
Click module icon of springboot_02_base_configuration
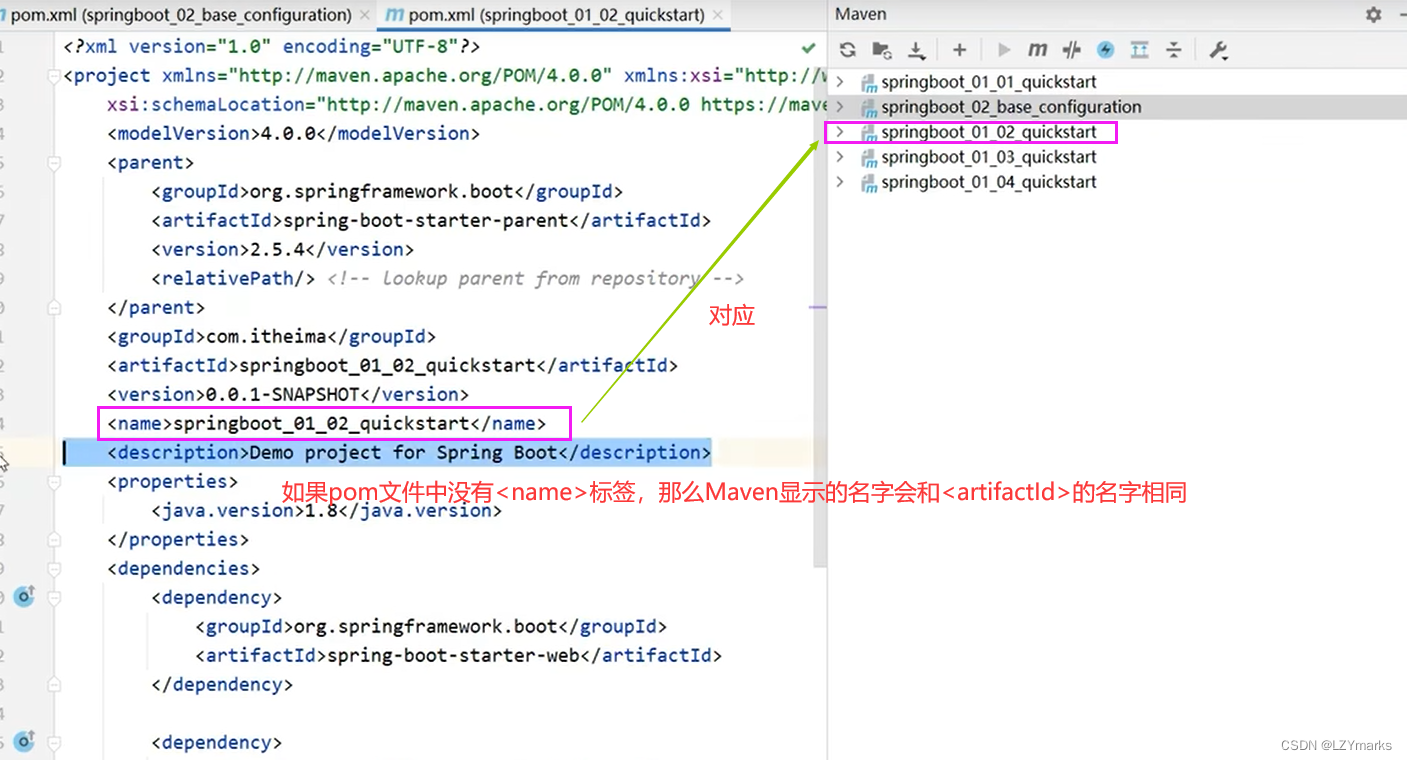tap(868, 107)
